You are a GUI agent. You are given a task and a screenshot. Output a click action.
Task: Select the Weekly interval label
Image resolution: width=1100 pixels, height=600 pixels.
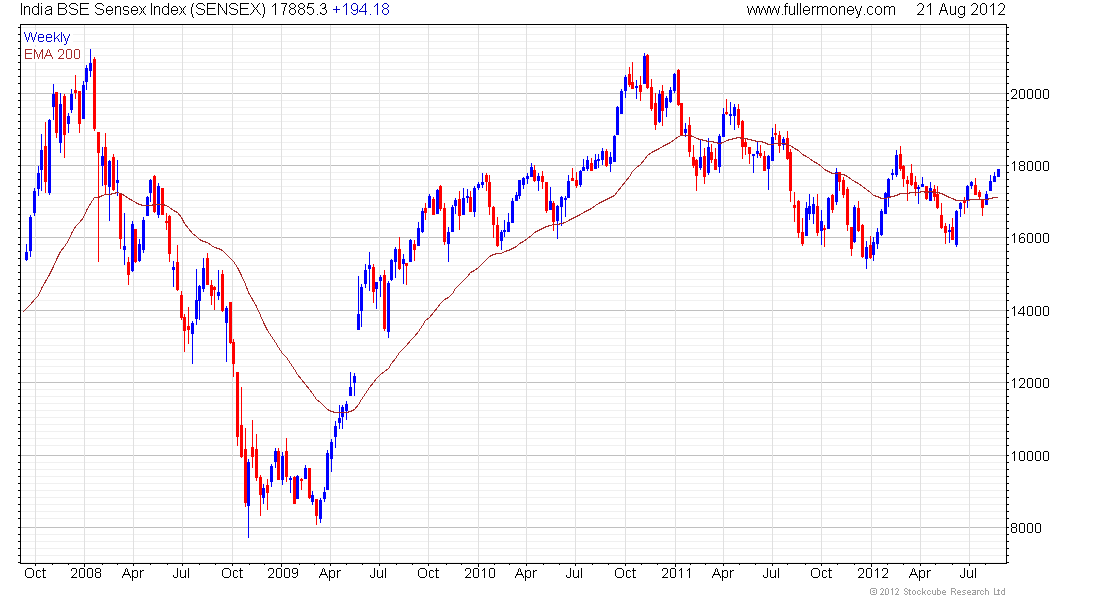pyautogui.click(x=47, y=37)
